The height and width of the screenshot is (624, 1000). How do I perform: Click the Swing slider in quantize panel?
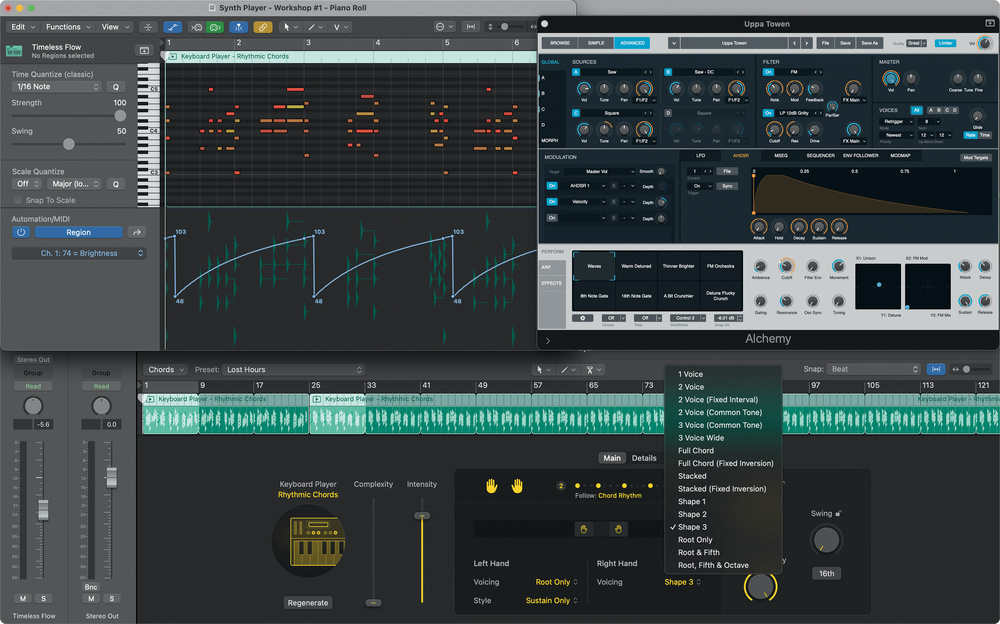point(69,144)
